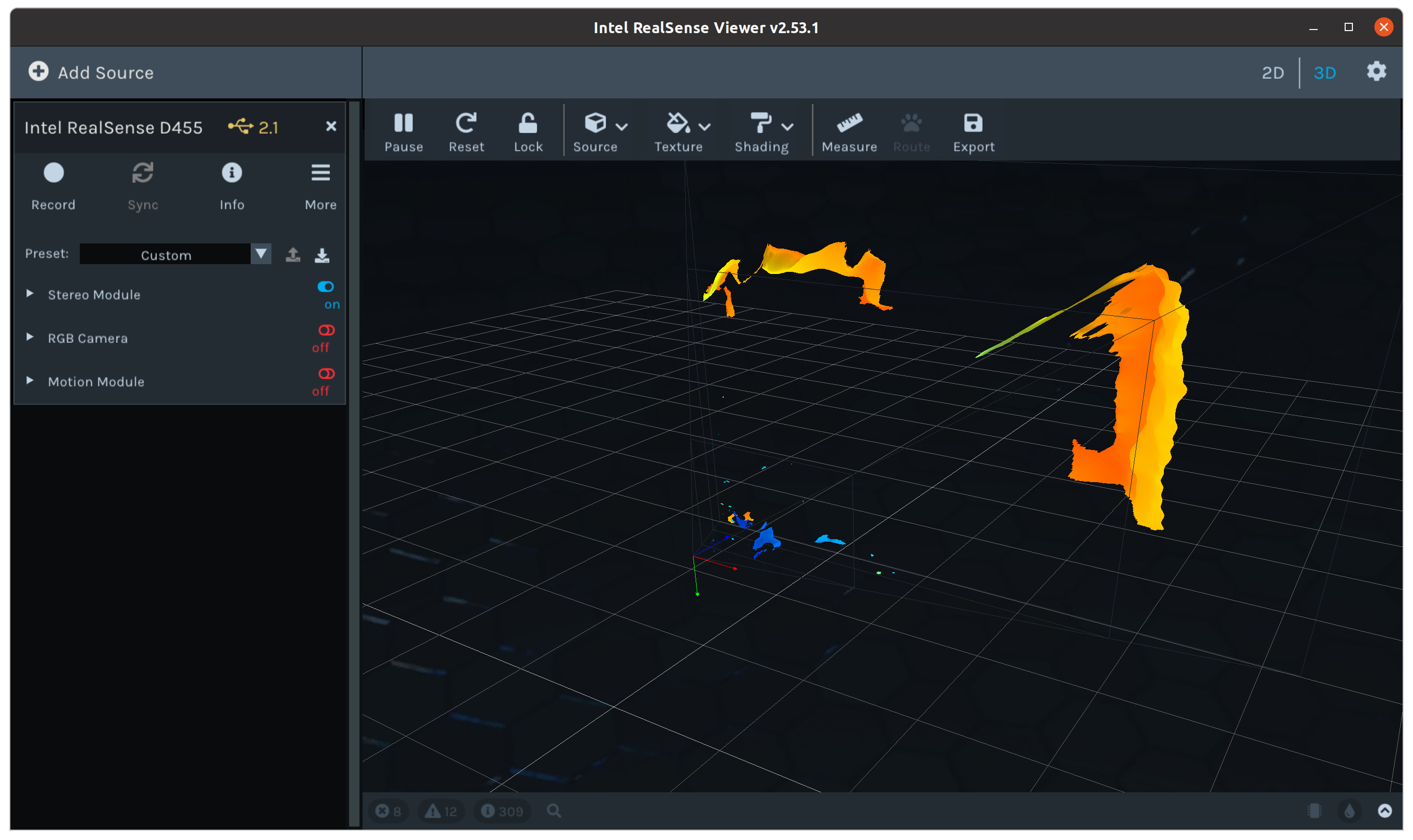Click the RGB Camera label
1413x840 pixels.
(88, 338)
